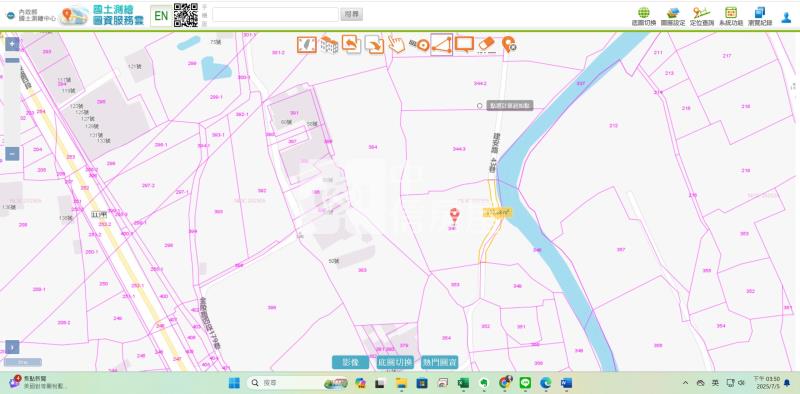Show hidden tray icons chevron
The height and width of the screenshot is (394, 800).
685,383
